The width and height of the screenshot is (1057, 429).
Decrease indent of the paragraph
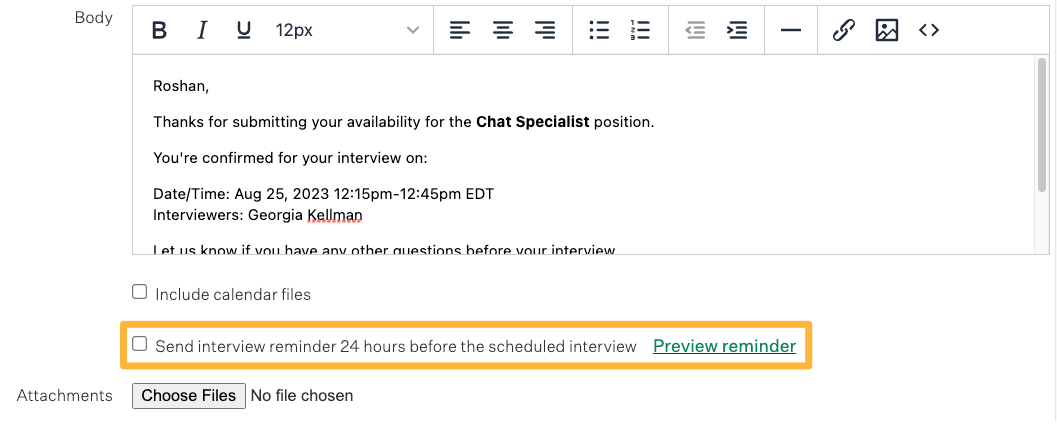(695, 30)
